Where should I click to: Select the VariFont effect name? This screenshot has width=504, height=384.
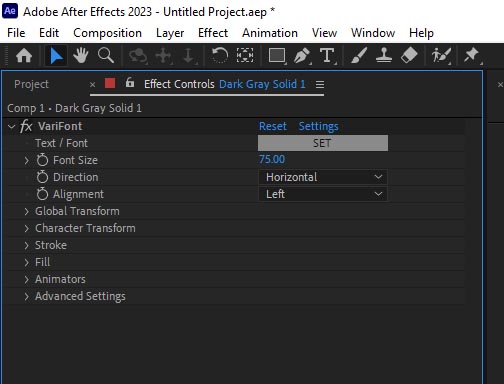point(60,126)
